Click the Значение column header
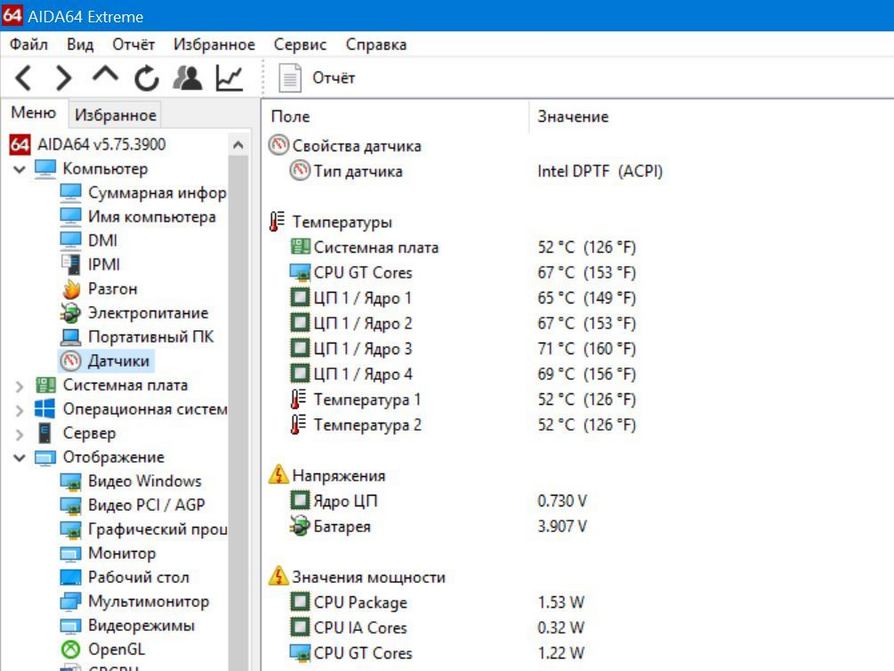The image size is (894, 671). [572, 117]
